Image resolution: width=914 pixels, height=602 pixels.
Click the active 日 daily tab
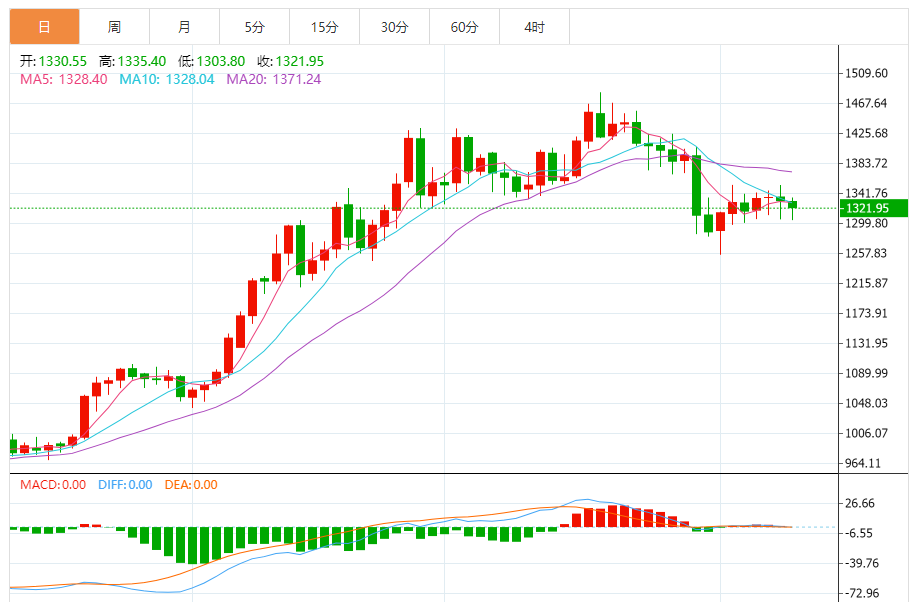pyautogui.click(x=44, y=27)
